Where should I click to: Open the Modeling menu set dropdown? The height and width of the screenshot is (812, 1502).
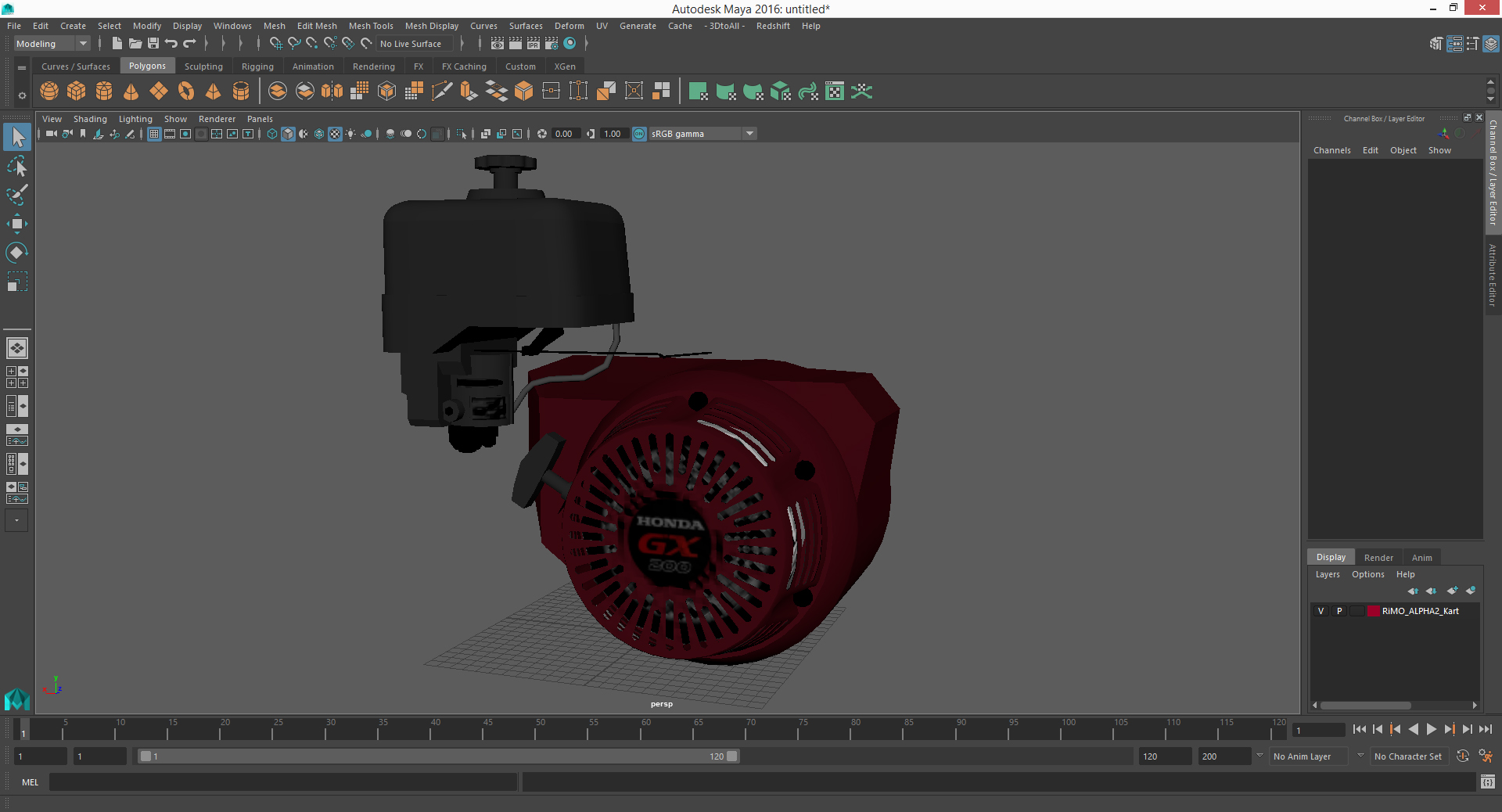pos(52,44)
